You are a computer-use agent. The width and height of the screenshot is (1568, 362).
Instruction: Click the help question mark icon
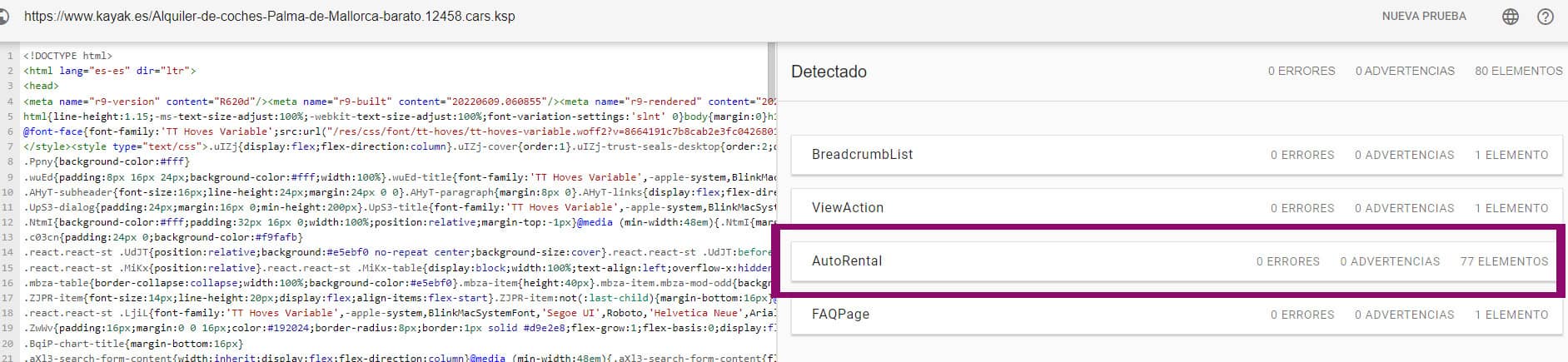tap(1546, 17)
